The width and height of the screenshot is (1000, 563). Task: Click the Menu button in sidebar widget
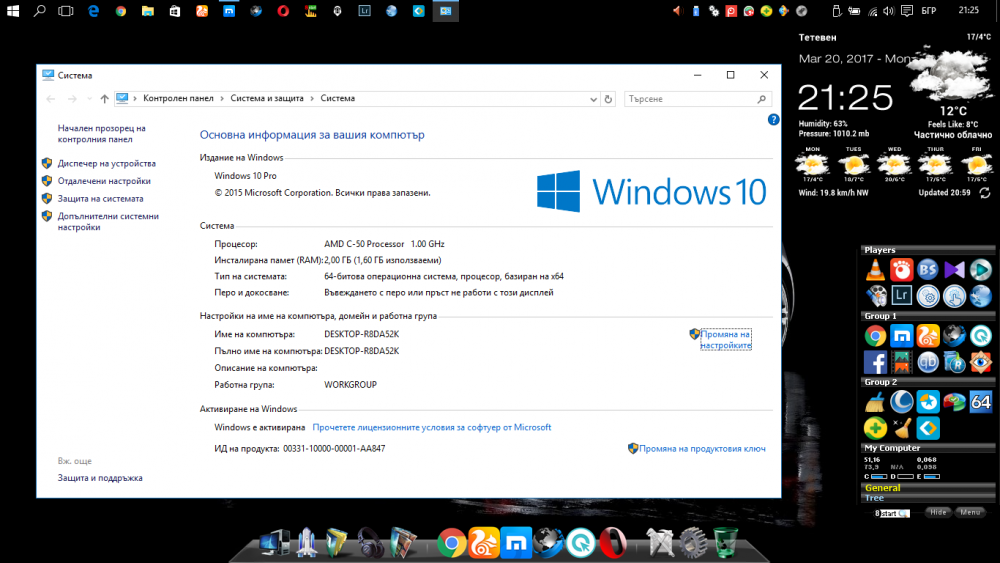tap(970, 512)
